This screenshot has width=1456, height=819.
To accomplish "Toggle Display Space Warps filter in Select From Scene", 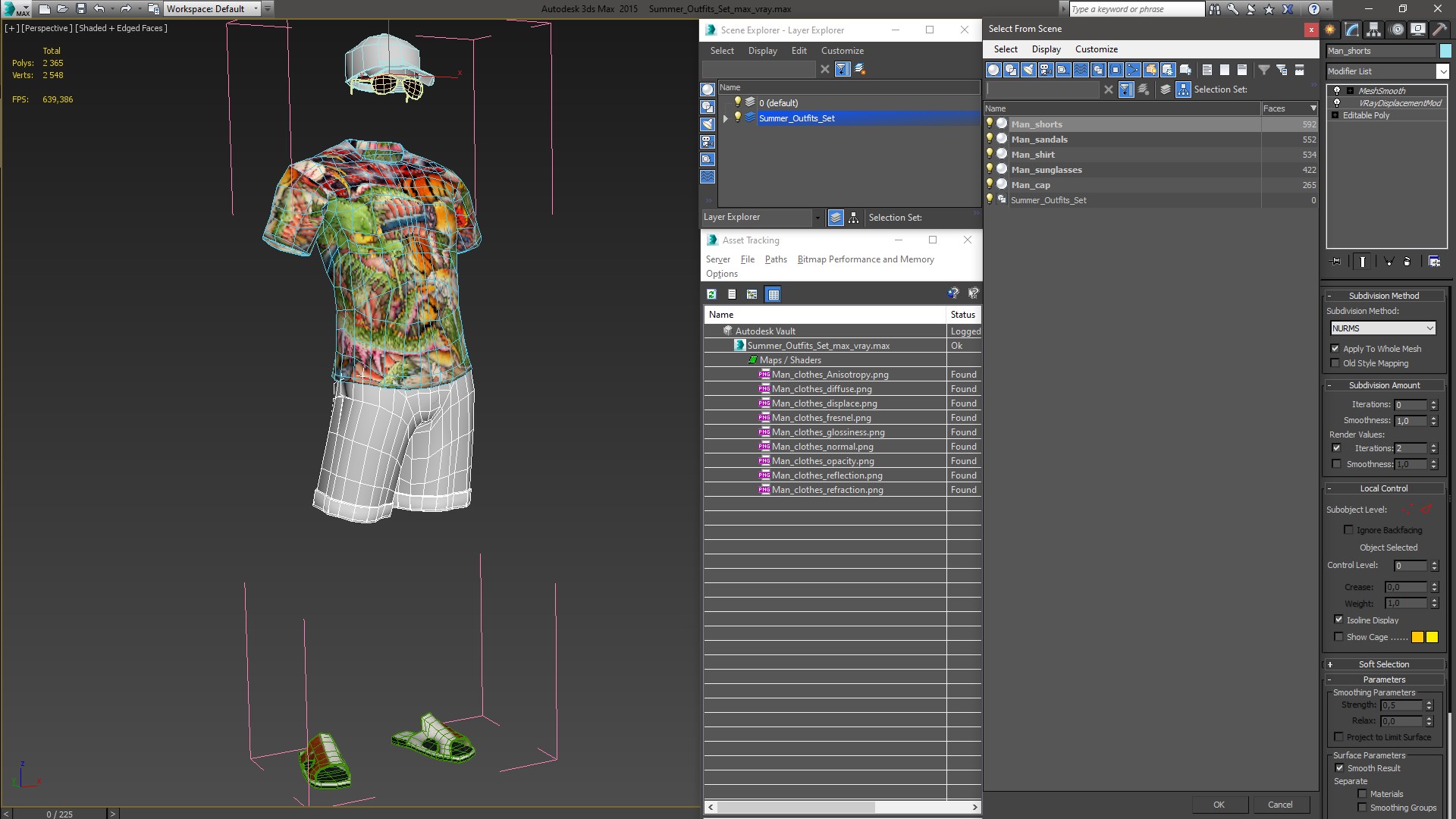I will pos(1081,70).
